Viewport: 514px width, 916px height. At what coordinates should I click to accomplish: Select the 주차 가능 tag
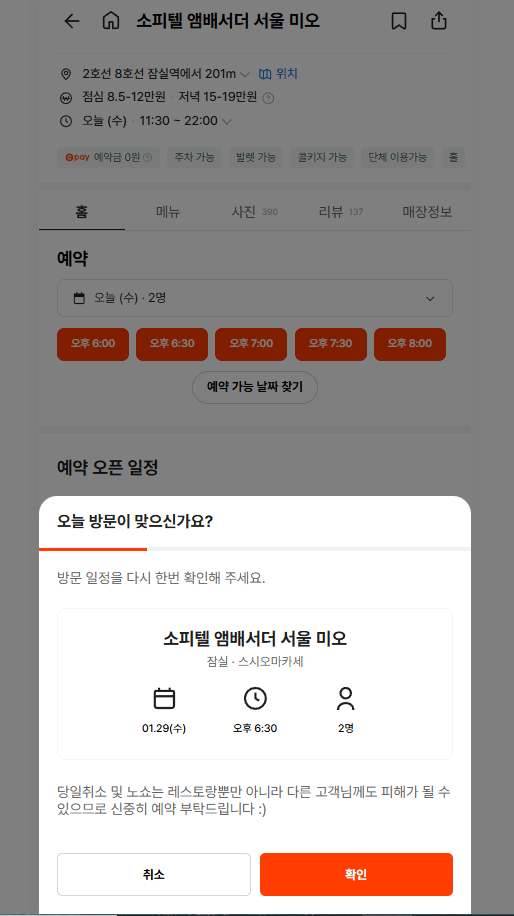(x=195, y=157)
